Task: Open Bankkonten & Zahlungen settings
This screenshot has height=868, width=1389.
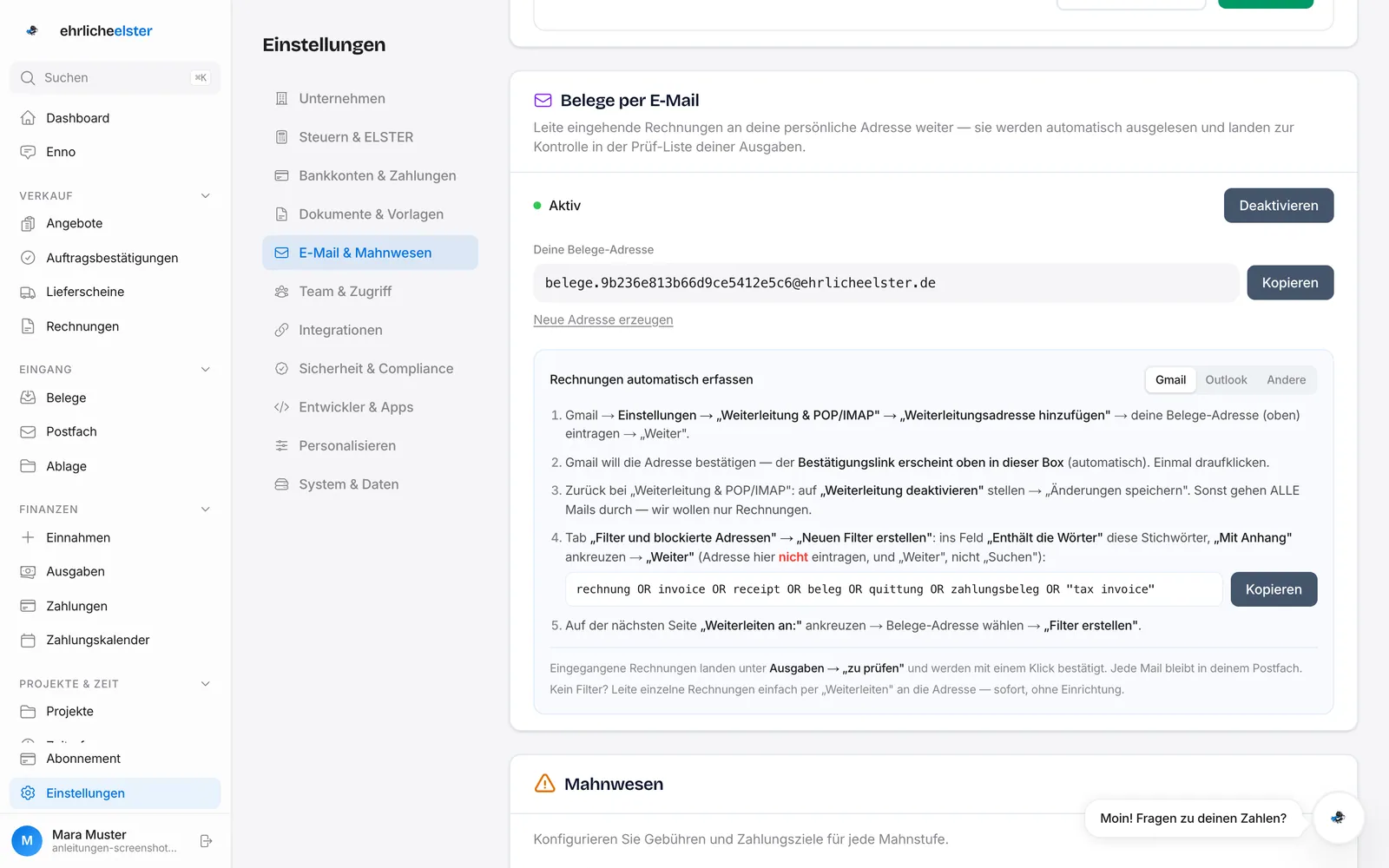Action: click(x=370, y=175)
